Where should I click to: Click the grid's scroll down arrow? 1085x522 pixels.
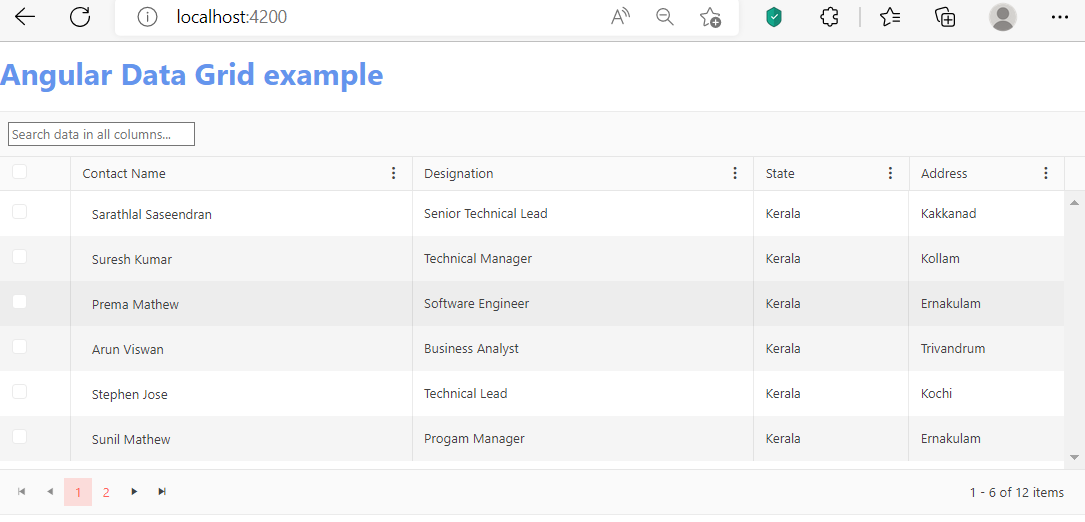click(x=1075, y=457)
